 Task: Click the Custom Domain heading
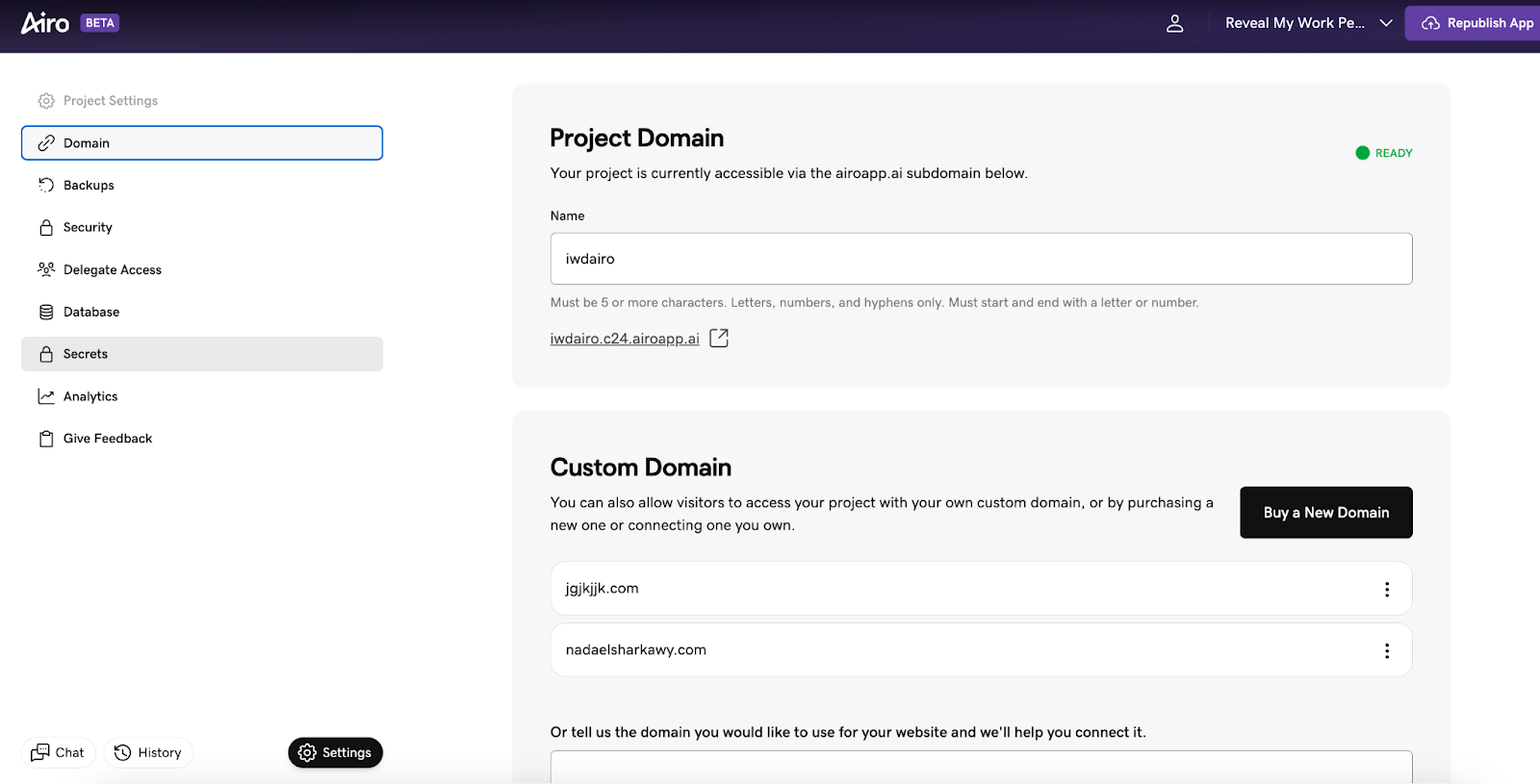tap(641, 468)
